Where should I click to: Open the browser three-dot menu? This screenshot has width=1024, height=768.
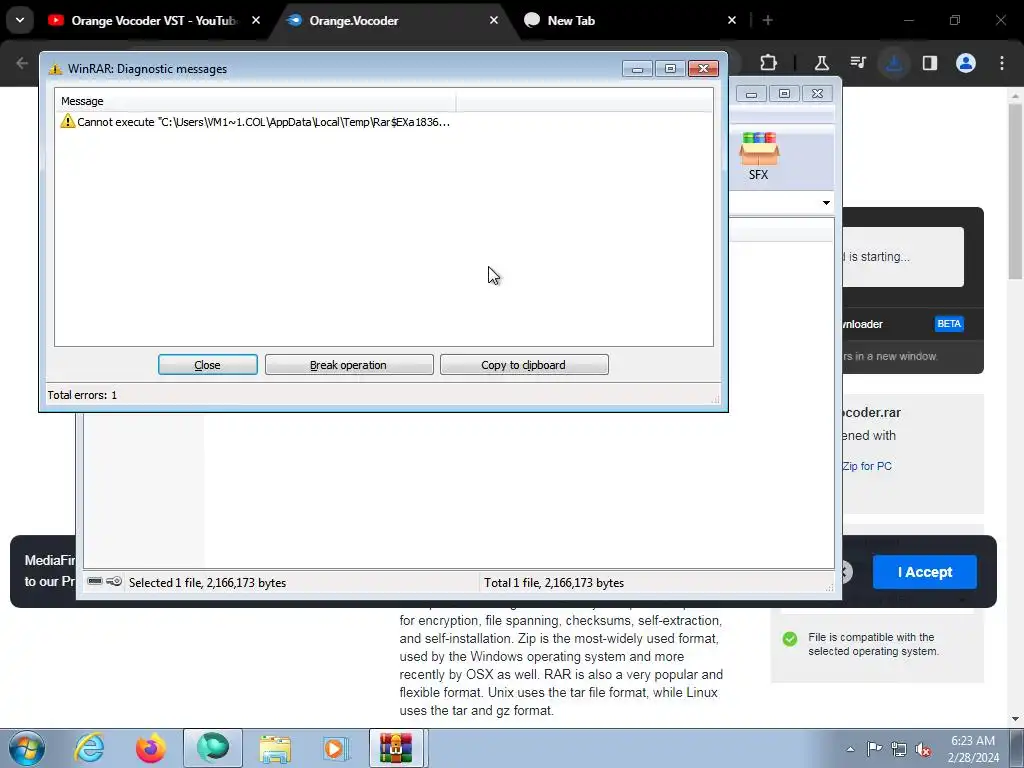coord(1002,63)
